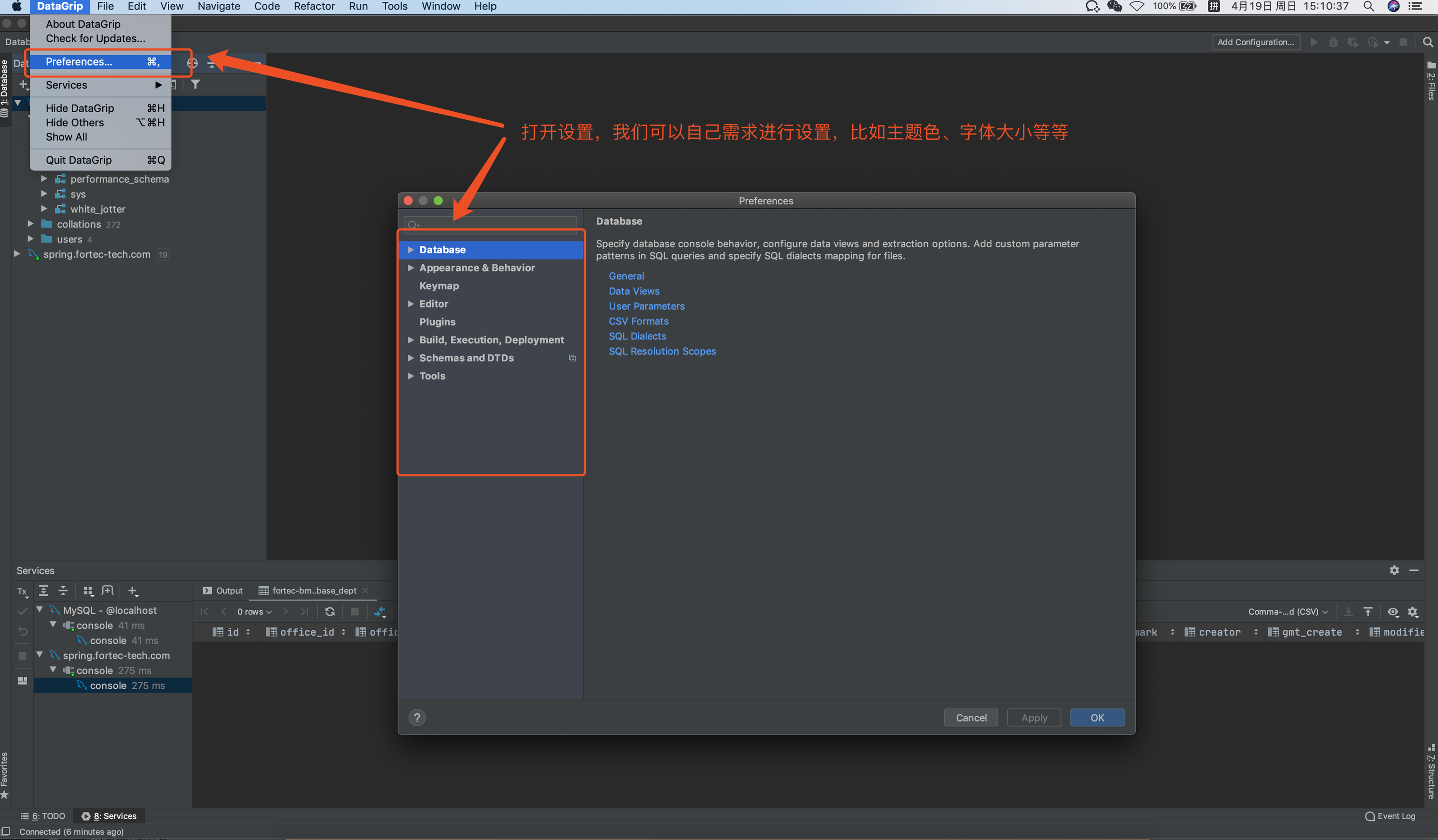
Task: Click the first page navigation icon
Action: (x=204, y=612)
